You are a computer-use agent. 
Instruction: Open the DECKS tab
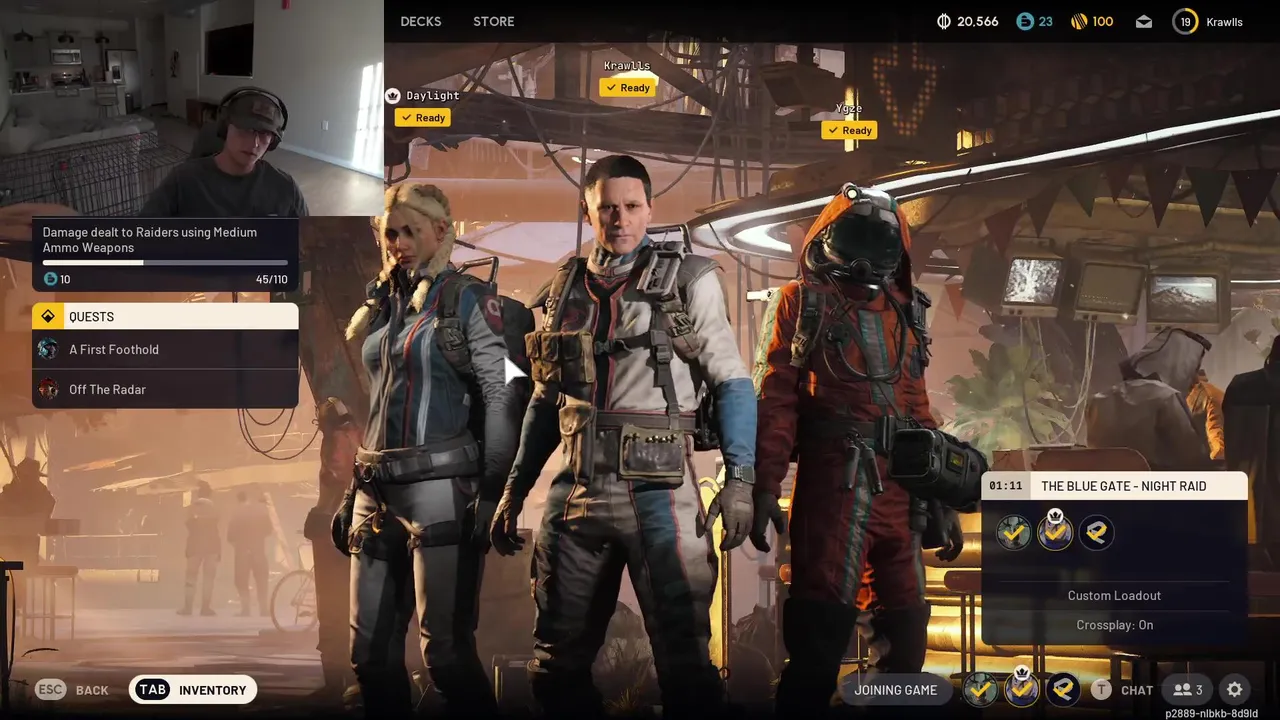click(x=420, y=21)
